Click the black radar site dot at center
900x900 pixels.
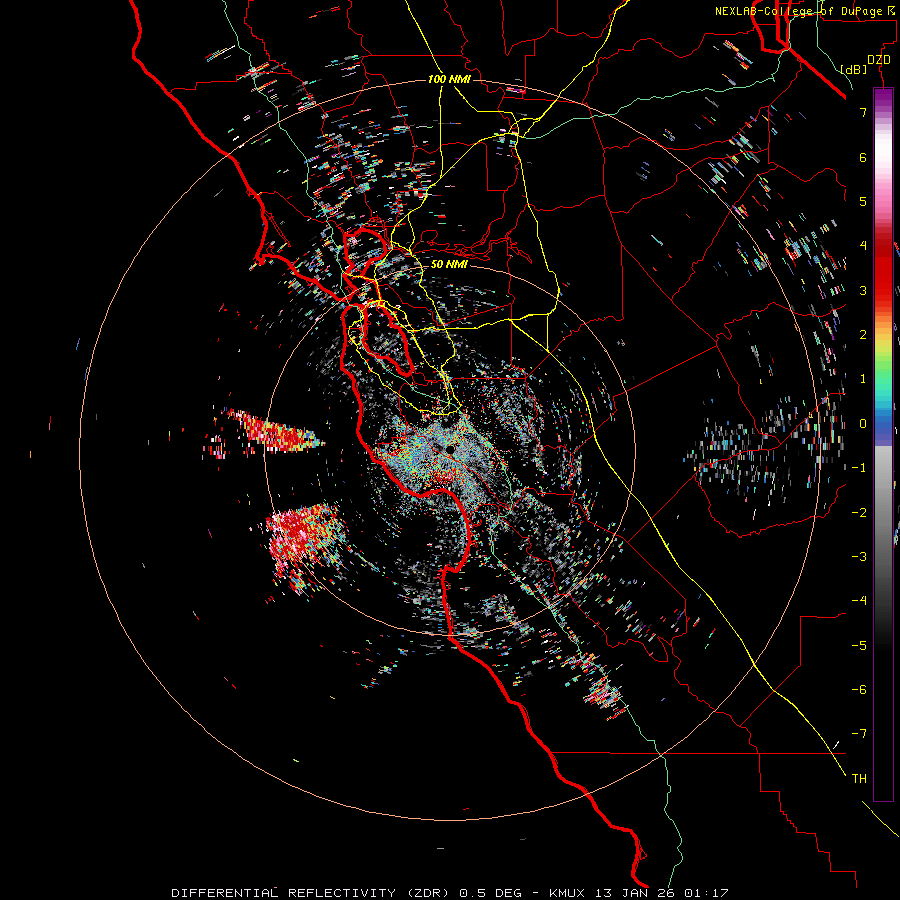pos(451,448)
